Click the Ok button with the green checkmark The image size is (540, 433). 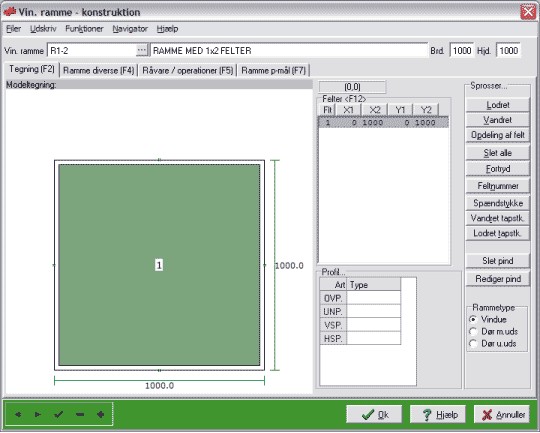(374, 414)
